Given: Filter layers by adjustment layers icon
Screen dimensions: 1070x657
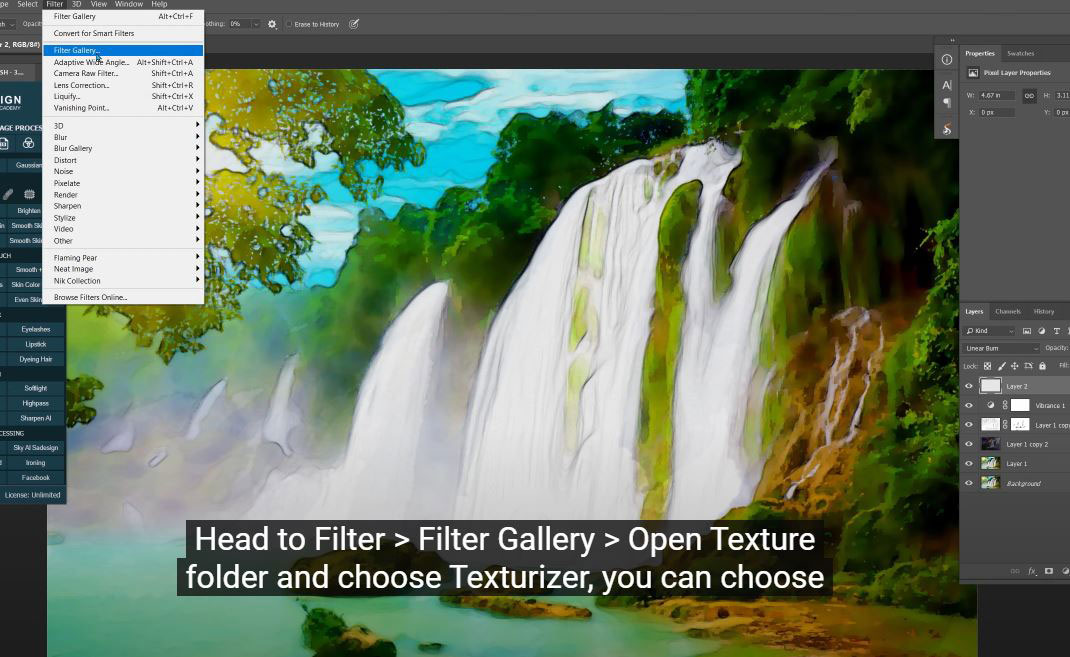Looking at the screenshot, I should (x=1041, y=331).
